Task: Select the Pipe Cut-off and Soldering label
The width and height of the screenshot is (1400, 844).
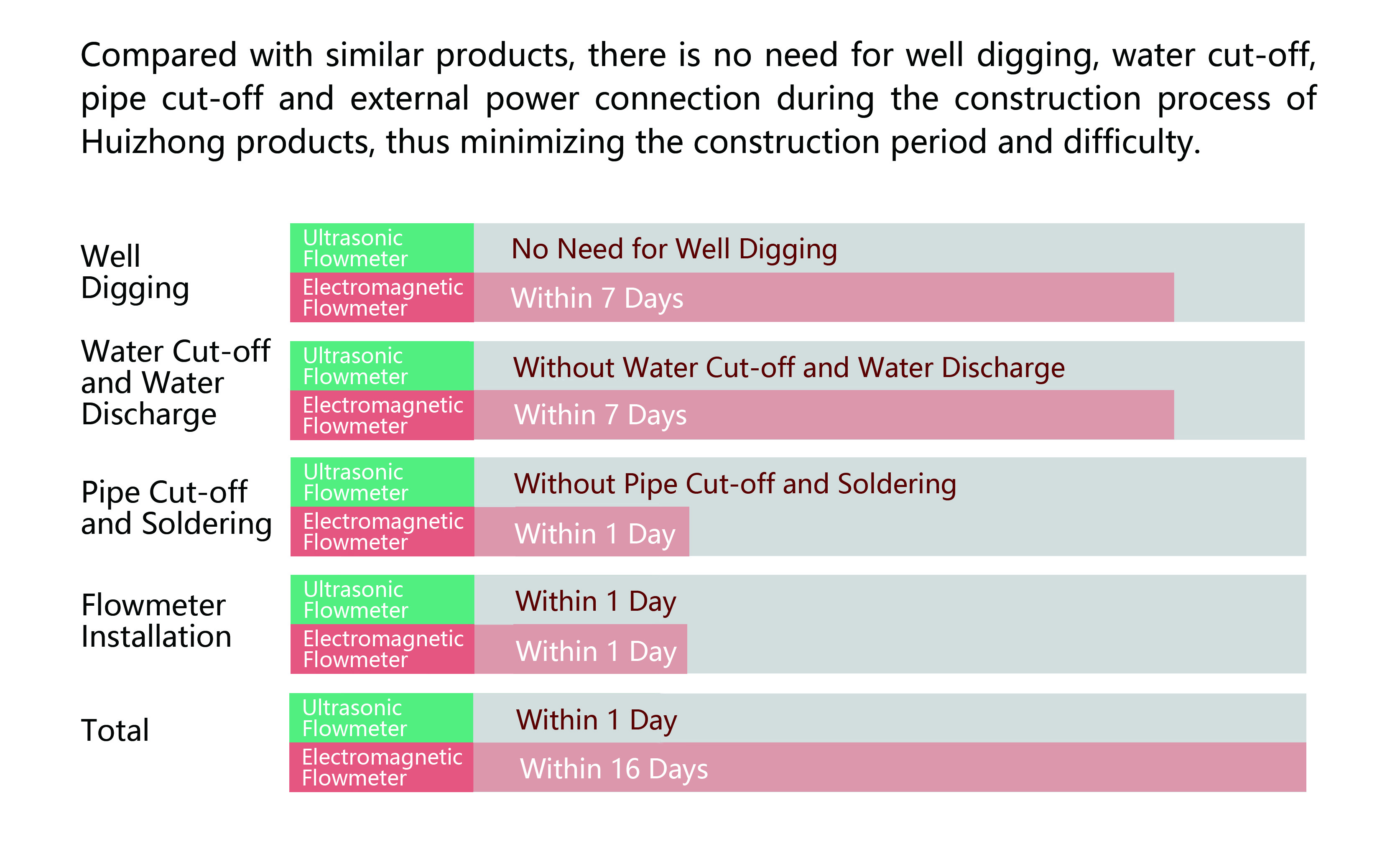Action: [x=176, y=507]
